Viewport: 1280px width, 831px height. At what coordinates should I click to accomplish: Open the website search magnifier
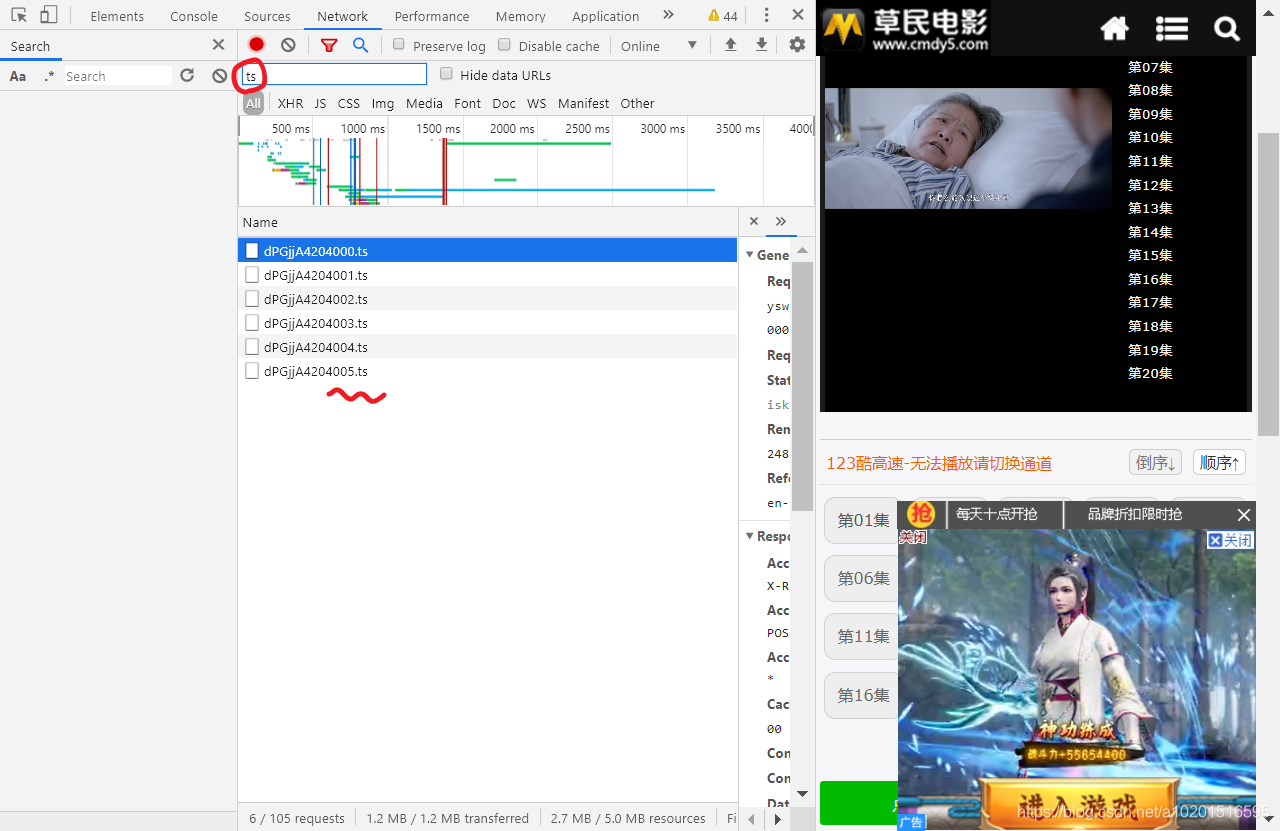(x=1227, y=29)
